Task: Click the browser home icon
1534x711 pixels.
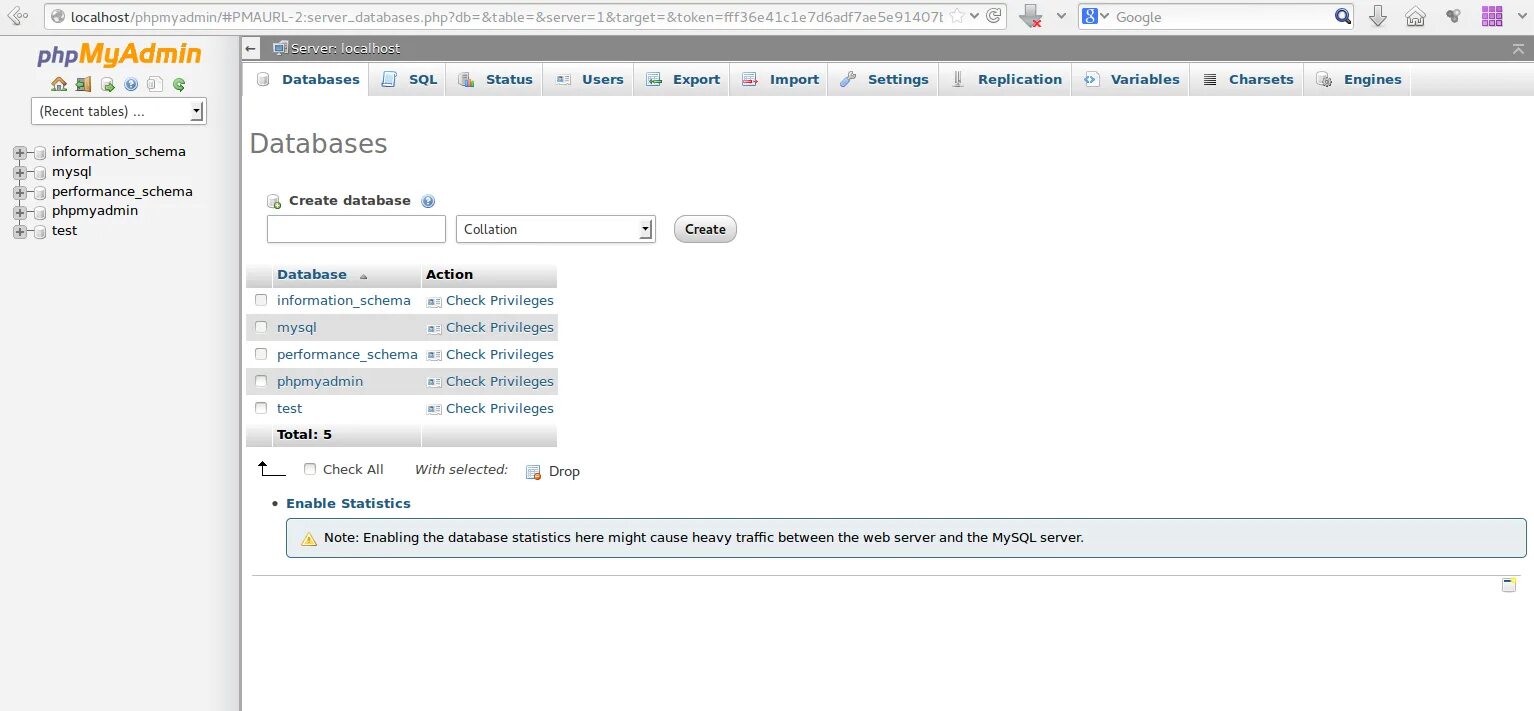Action: 1415,16
